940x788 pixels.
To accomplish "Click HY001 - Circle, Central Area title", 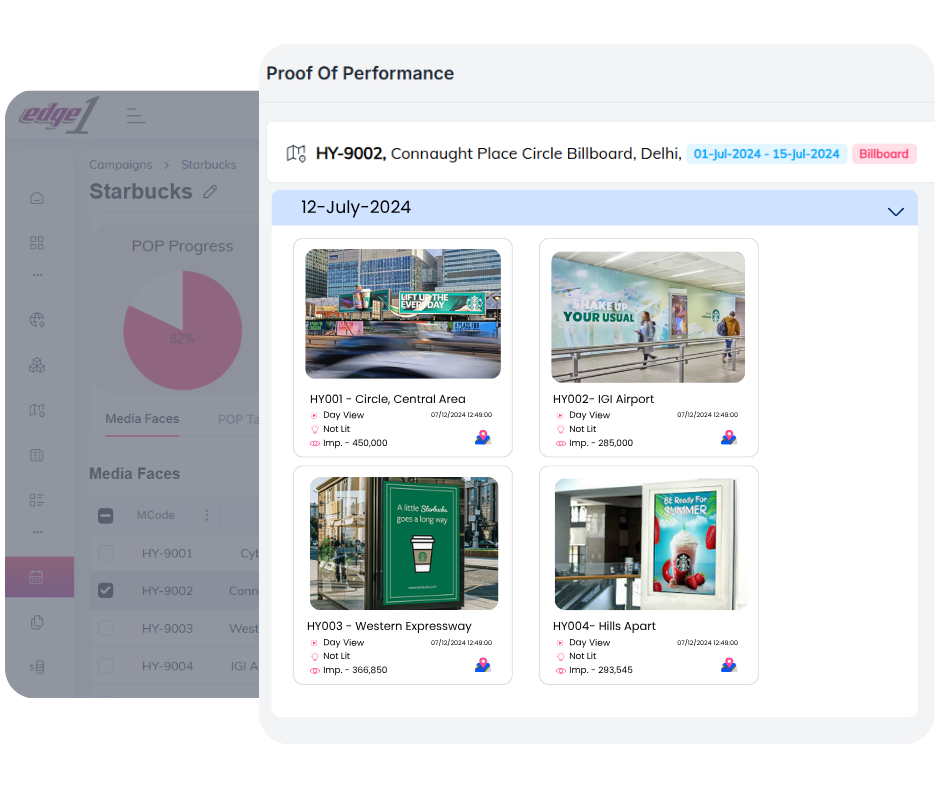I will tap(387, 399).
